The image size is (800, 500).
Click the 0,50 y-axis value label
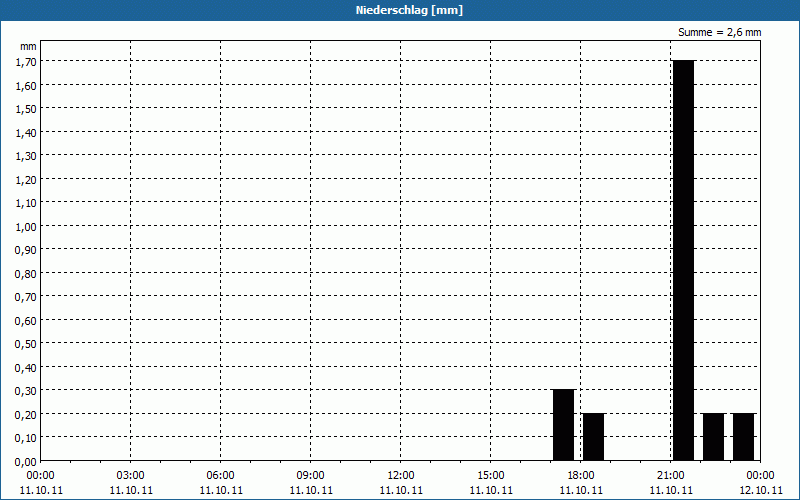[x=26, y=343]
